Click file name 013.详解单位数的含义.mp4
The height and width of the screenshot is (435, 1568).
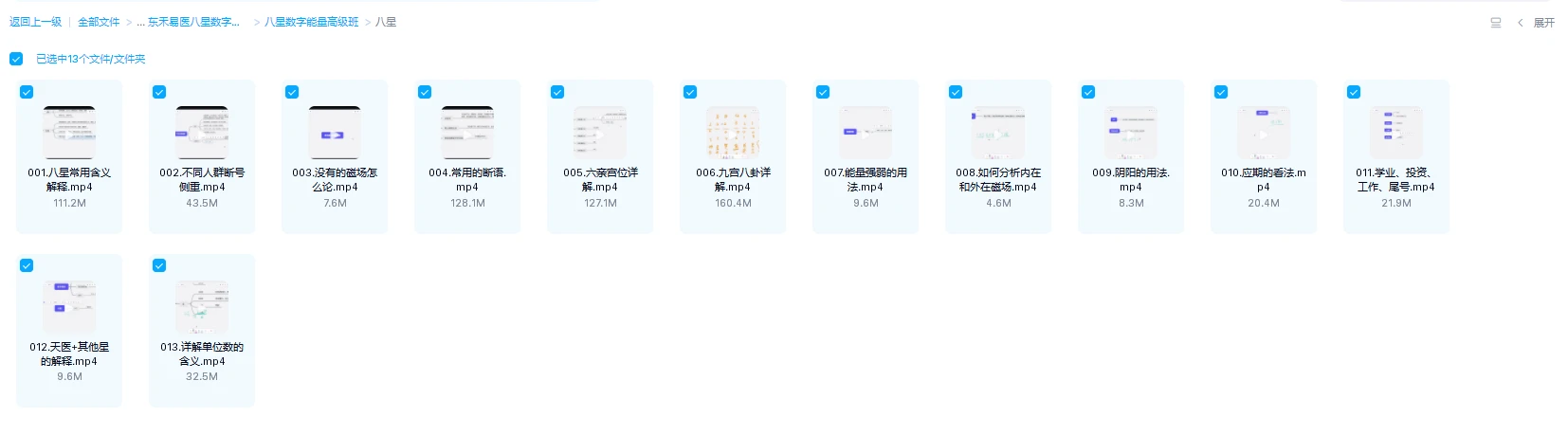202,354
